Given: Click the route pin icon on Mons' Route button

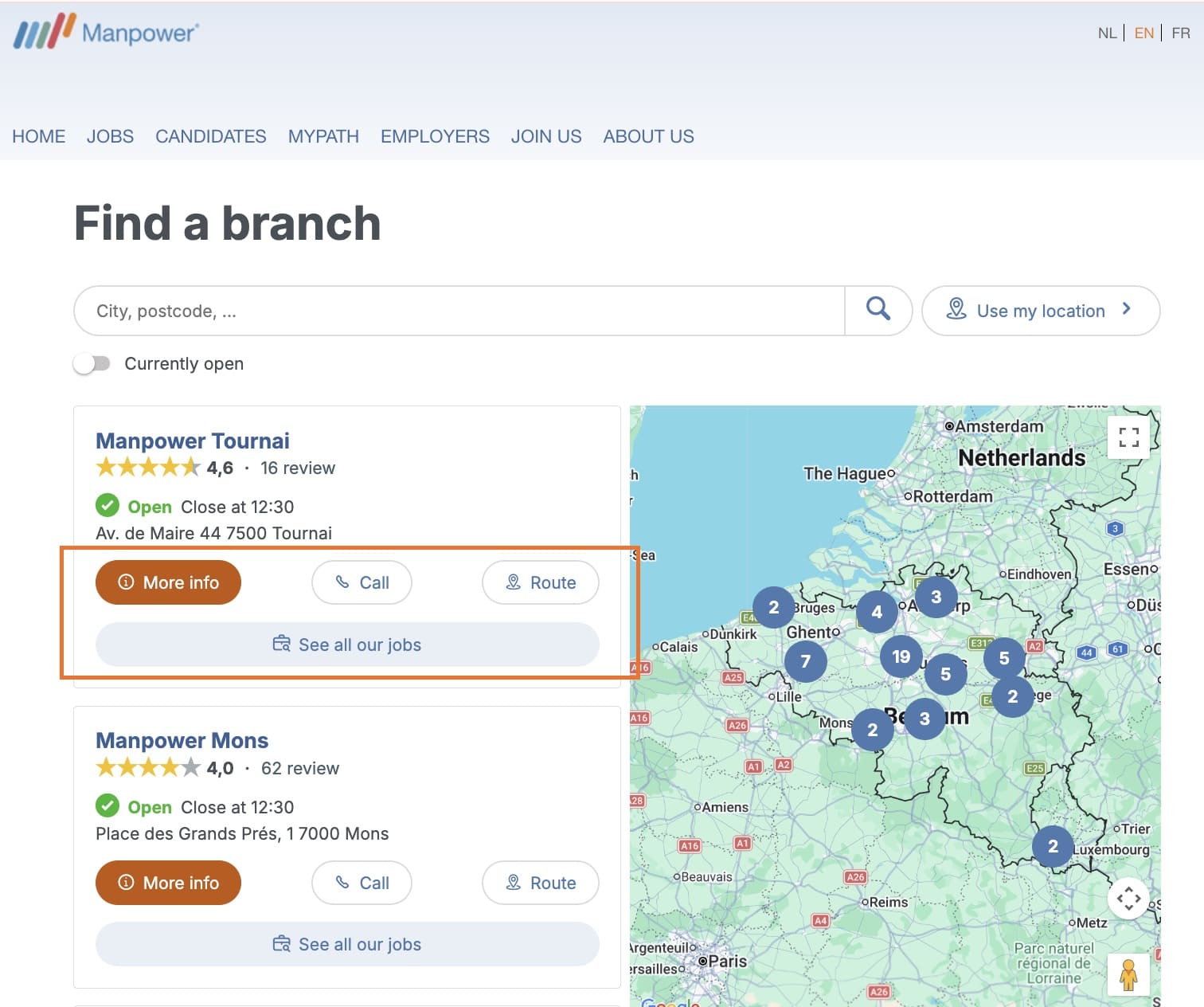Looking at the screenshot, I should [514, 883].
